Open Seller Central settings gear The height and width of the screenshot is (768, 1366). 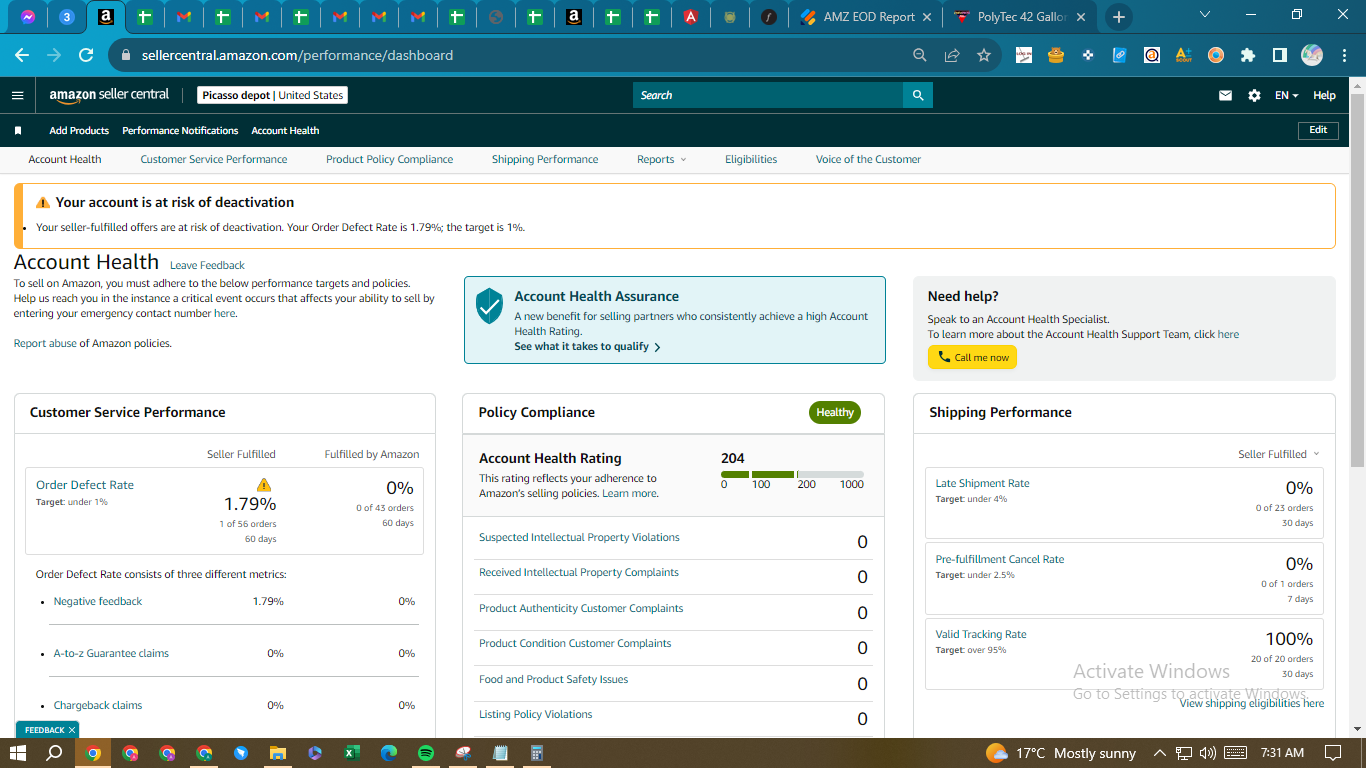pos(1254,95)
